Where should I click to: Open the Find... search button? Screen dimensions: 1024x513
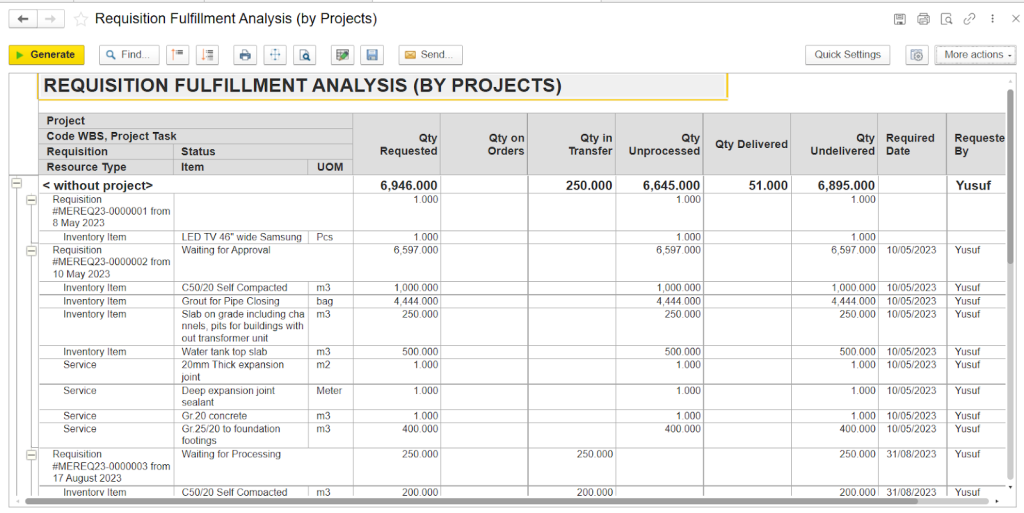[x=129, y=55]
